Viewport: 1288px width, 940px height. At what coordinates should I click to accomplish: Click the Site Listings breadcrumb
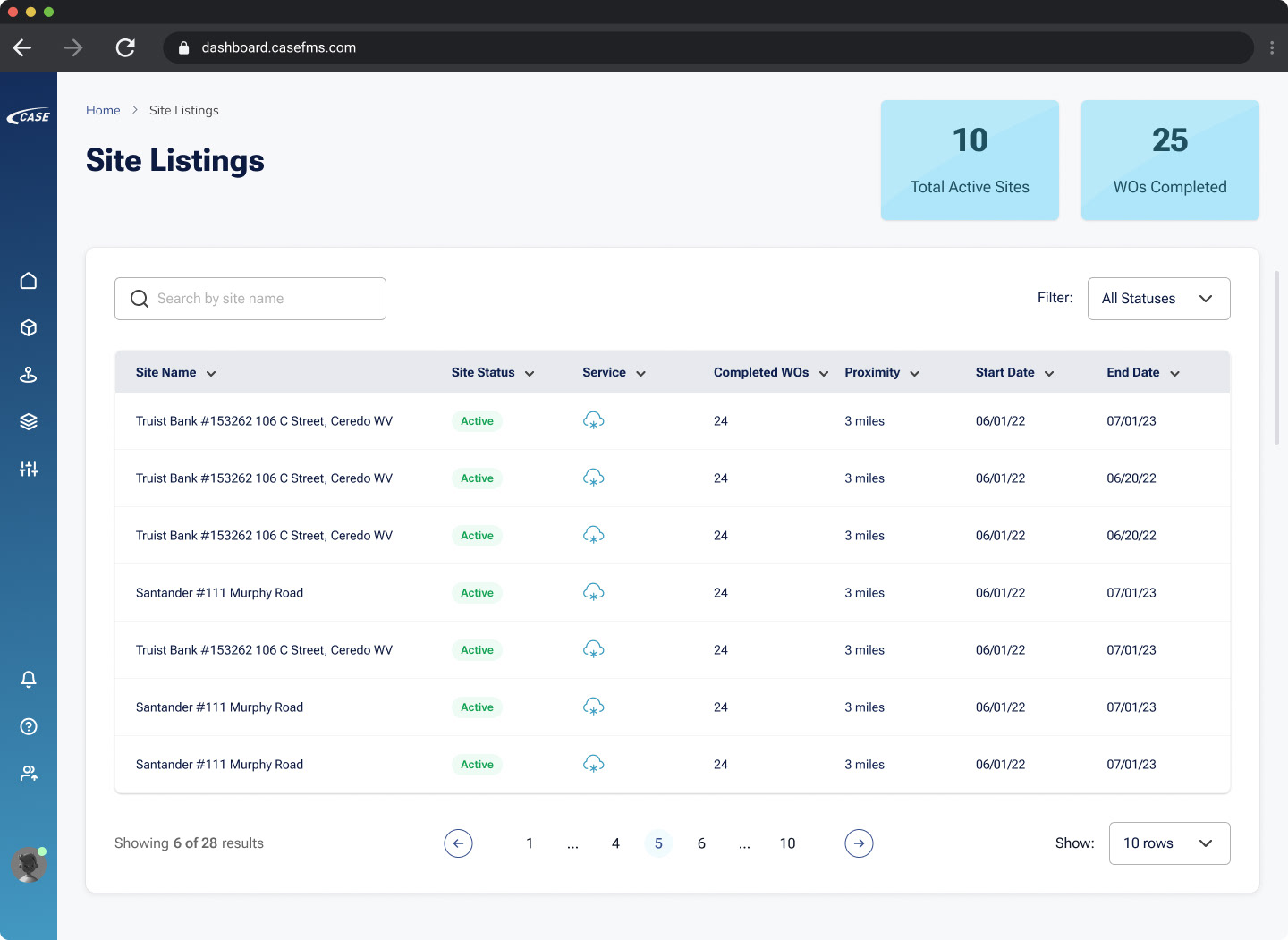184,110
